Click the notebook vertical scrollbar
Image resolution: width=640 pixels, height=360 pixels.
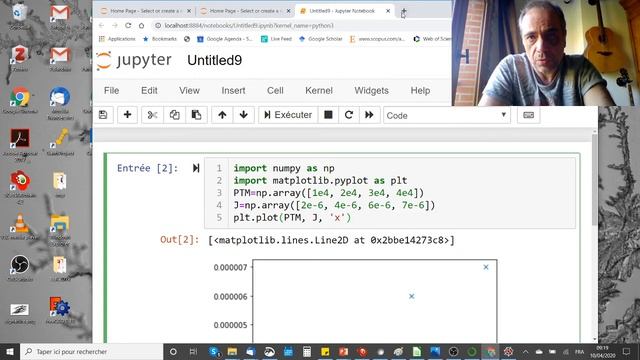(x=594, y=180)
